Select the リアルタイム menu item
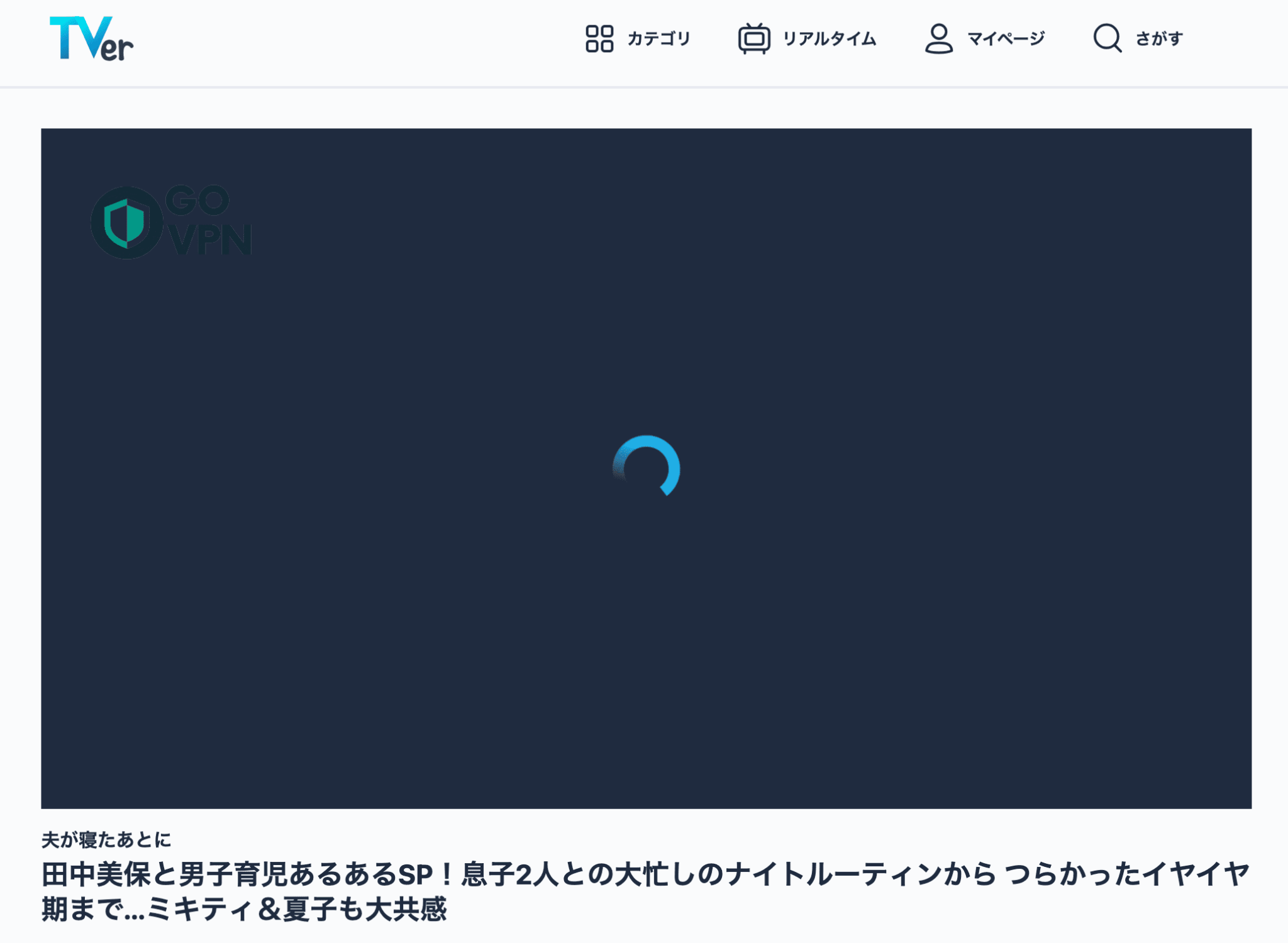Image resolution: width=1288 pixels, height=943 pixels. pos(829,38)
